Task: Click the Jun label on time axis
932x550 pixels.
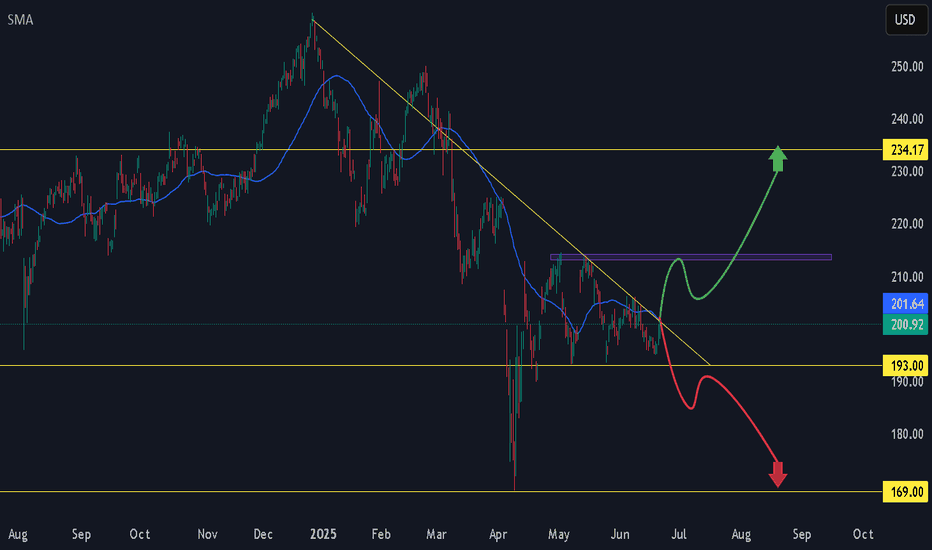Action: [x=620, y=534]
